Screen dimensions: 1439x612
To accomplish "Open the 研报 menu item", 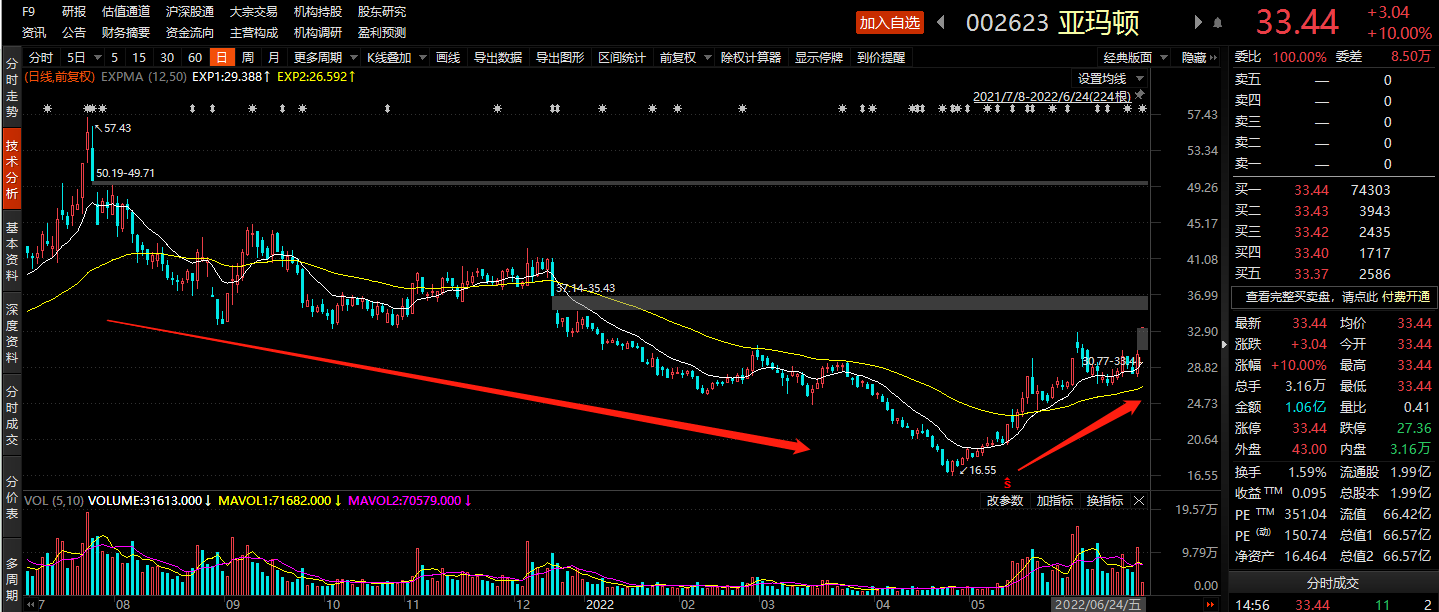I will tap(74, 12).
